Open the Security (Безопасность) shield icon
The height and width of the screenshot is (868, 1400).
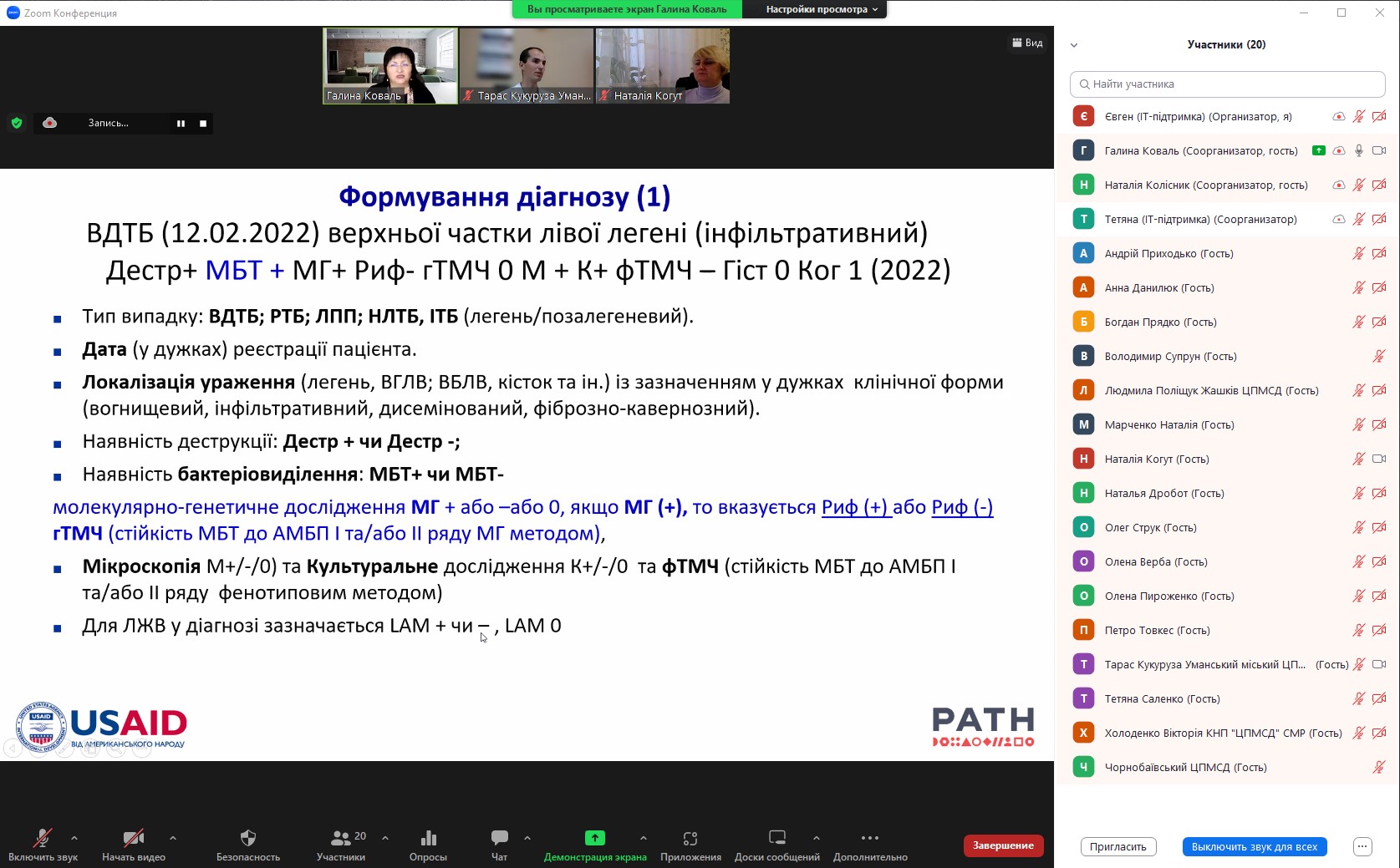click(247, 838)
